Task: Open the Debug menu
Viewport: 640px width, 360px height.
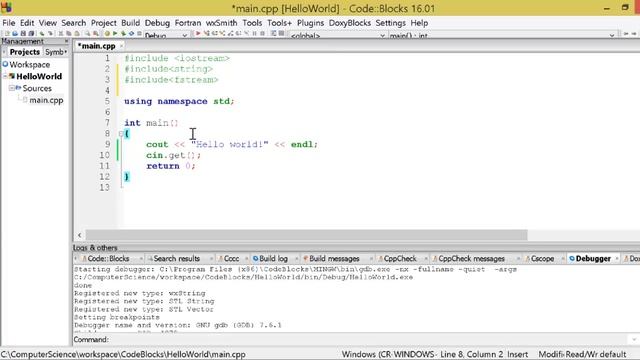Action: 157,23
